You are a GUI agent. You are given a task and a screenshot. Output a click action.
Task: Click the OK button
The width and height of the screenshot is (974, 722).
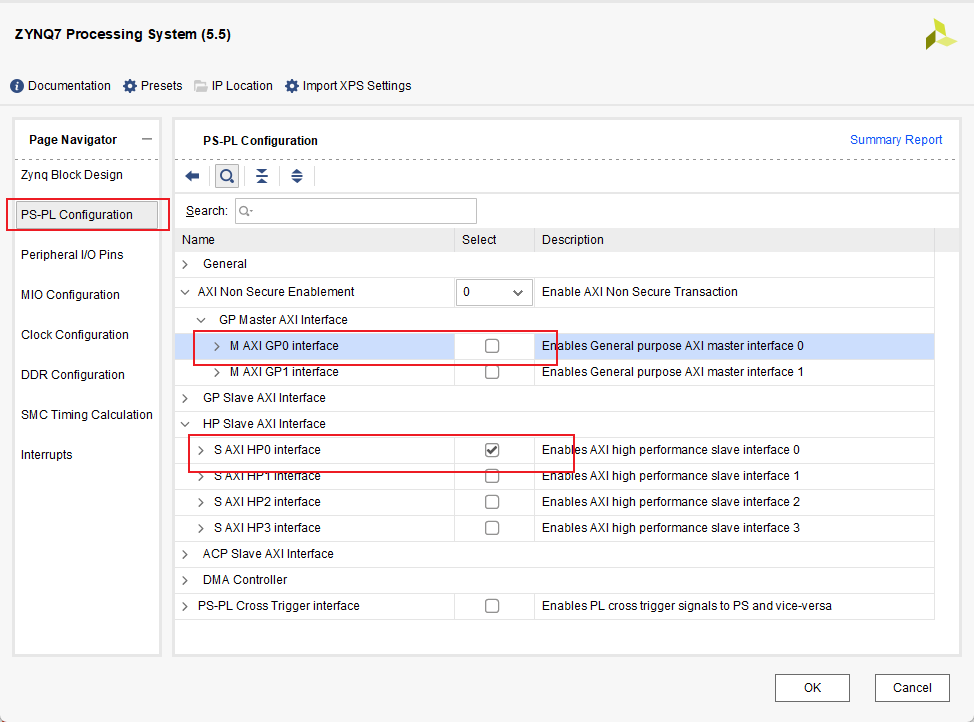pyautogui.click(x=812, y=688)
